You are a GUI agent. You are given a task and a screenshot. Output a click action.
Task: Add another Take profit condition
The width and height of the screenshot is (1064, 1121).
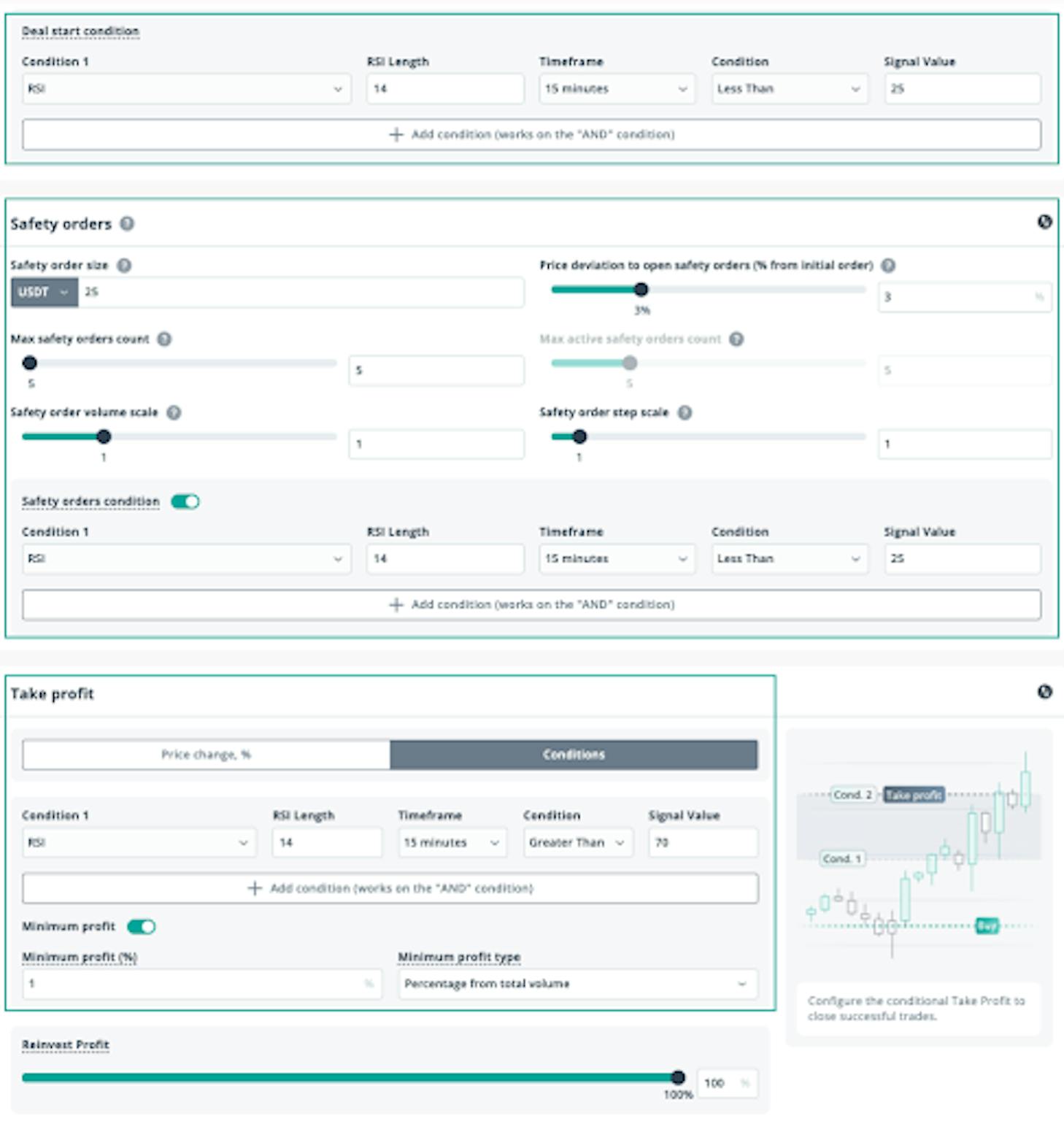pyautogui.click(x=391, y=888)
